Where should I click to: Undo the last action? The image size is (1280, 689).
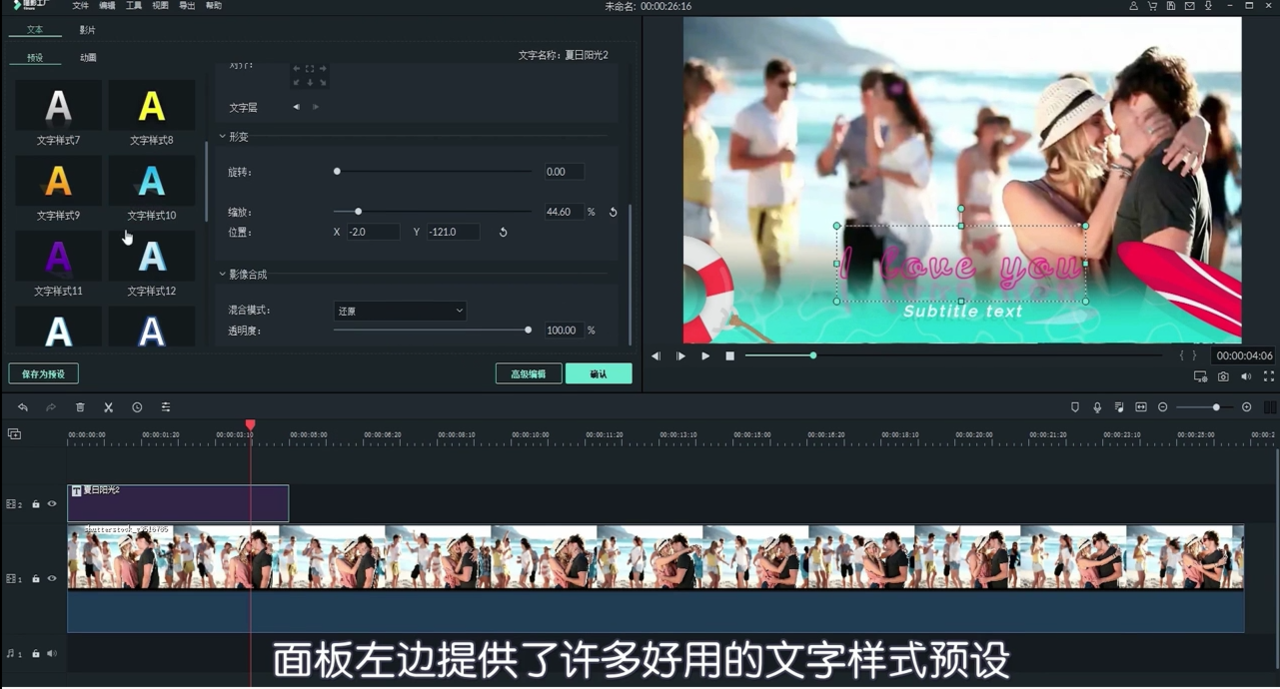(x=23, y=407)
